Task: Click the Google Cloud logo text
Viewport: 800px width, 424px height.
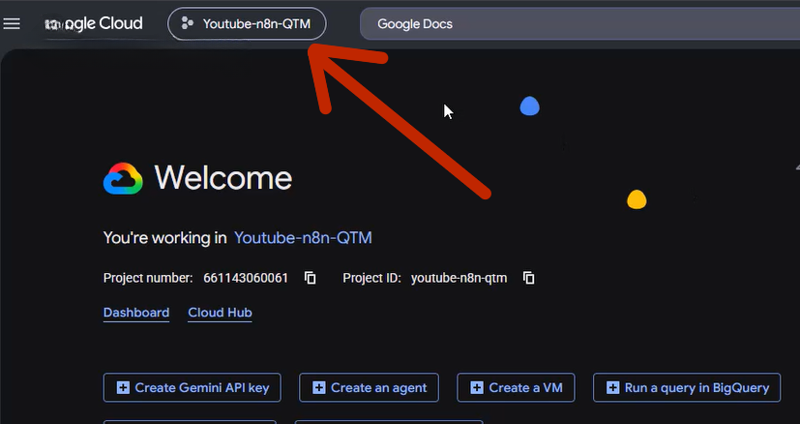Action: (94, 23)
